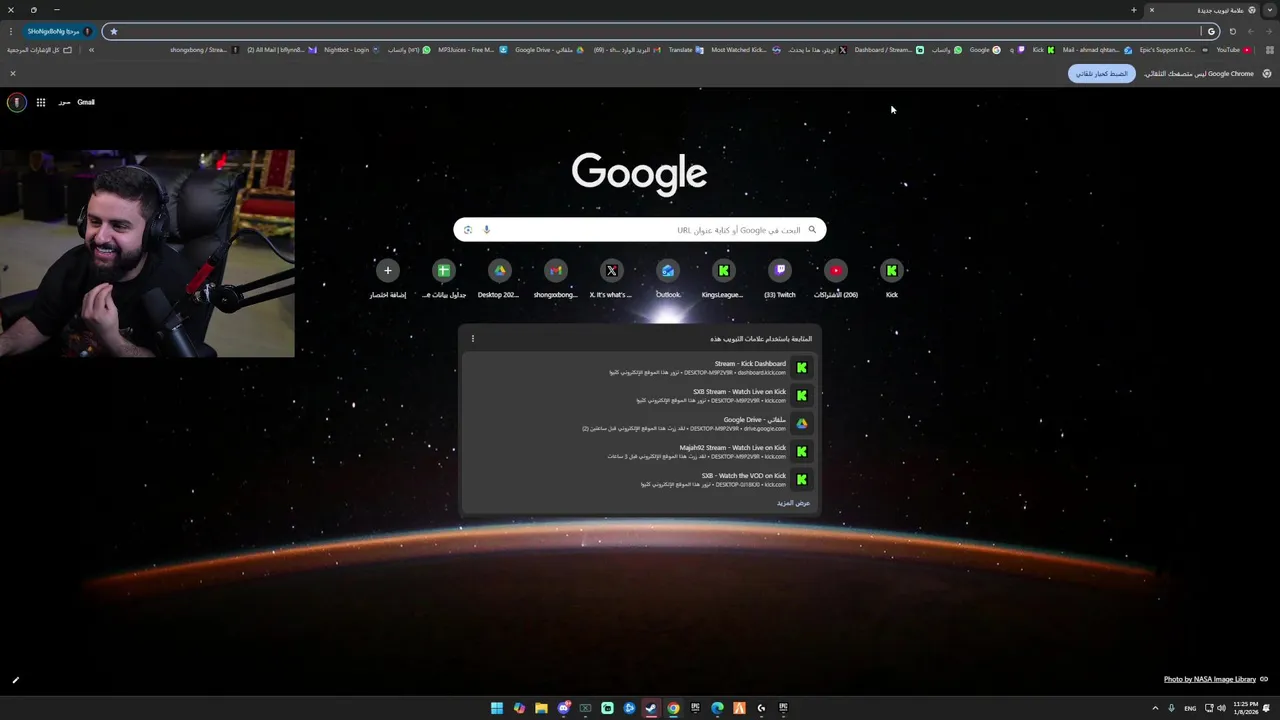Open volume control in system tray
The height and width of the screenshot is (720, 1280).
click(1221, 708)
